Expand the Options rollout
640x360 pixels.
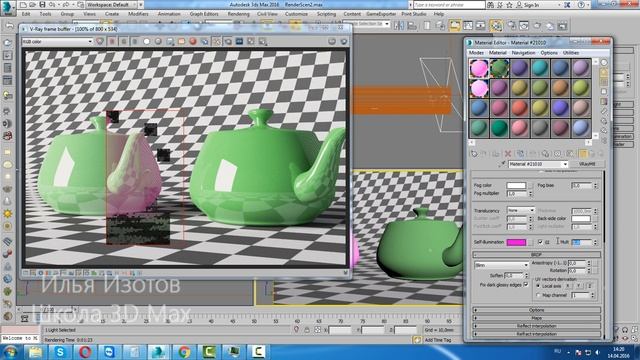(537, 310)
